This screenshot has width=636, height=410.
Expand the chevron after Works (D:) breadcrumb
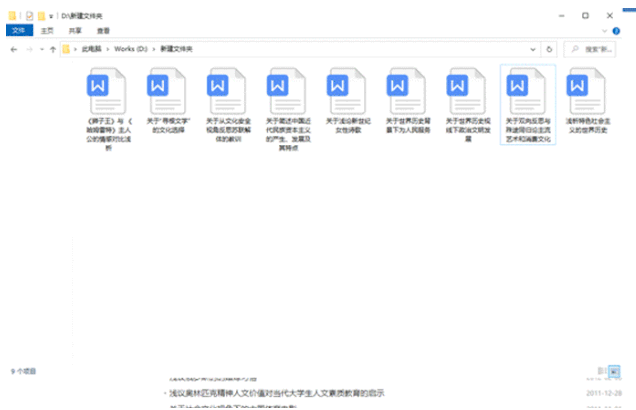(154, 49)
